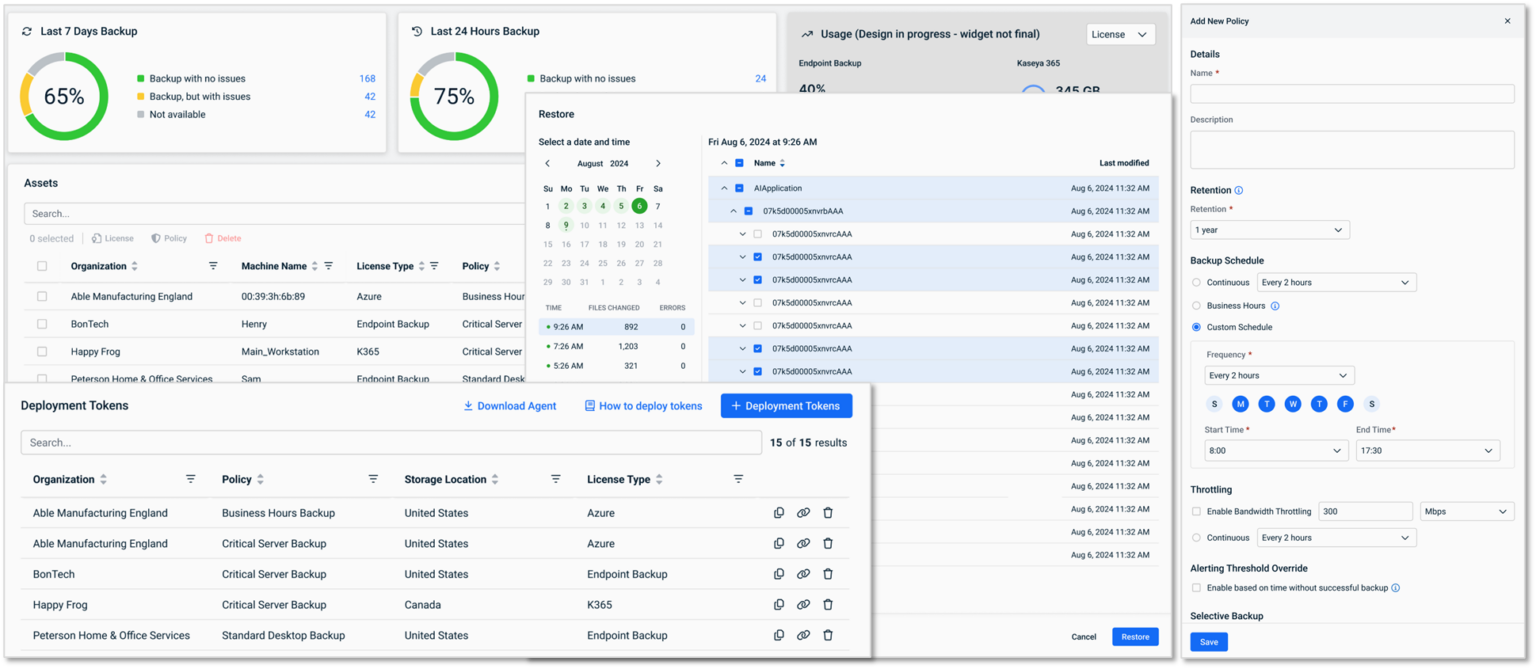
Task: Sort Restore file list by Name
Action: (782, 163)
